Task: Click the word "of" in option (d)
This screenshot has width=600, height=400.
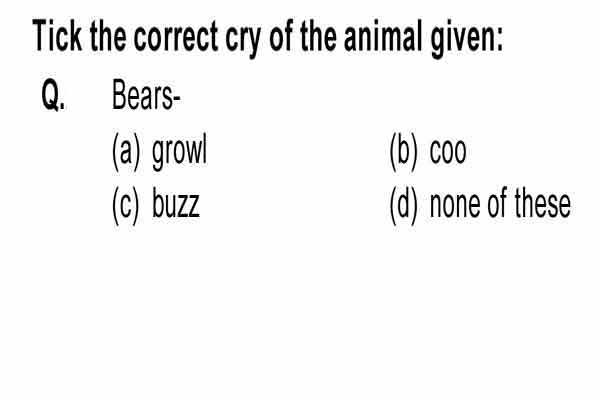Action: click(x=497, y=203)
